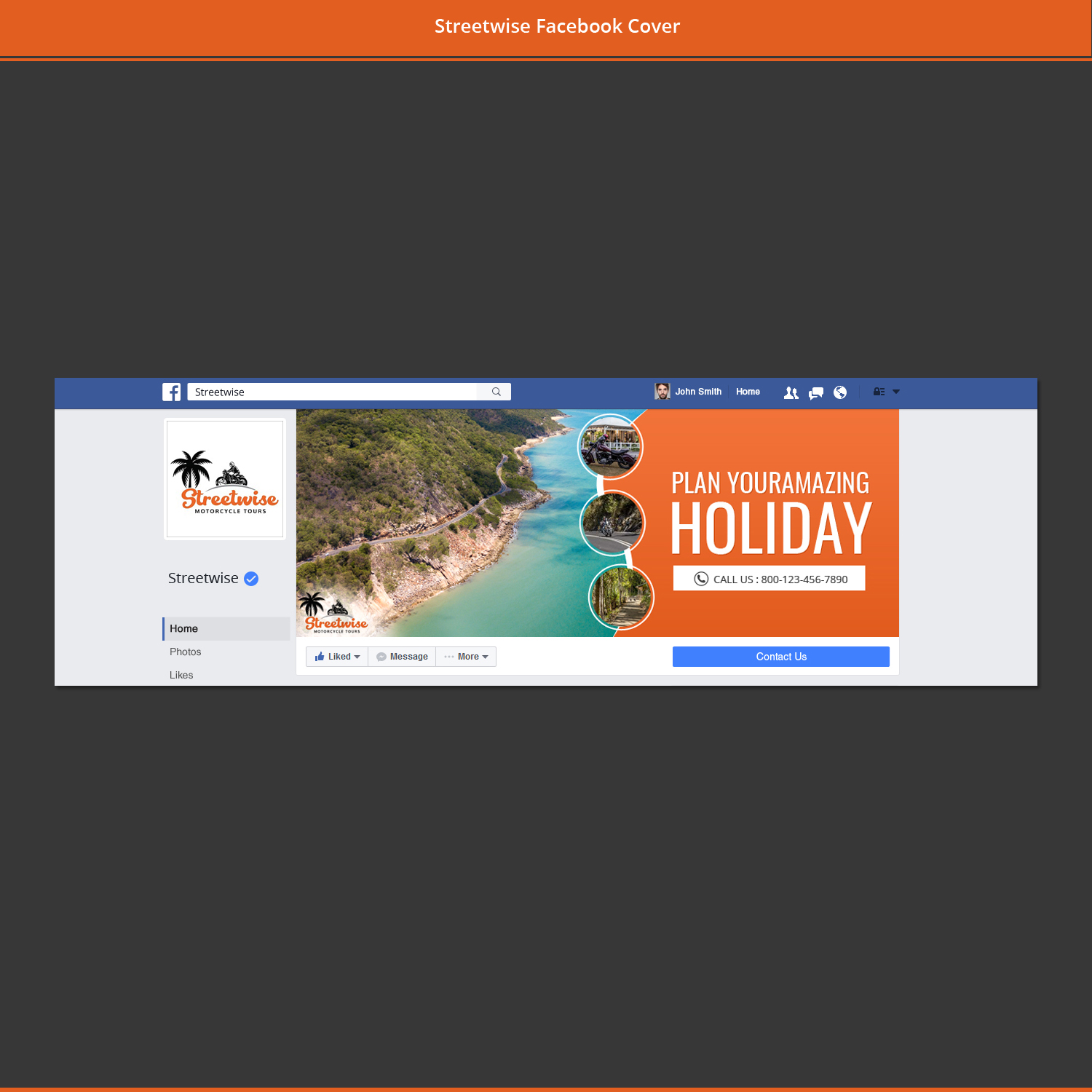This screenshot has height=1092, width=1092.
Task: Open the Liked dropdown button
Action: click(337, 657)
